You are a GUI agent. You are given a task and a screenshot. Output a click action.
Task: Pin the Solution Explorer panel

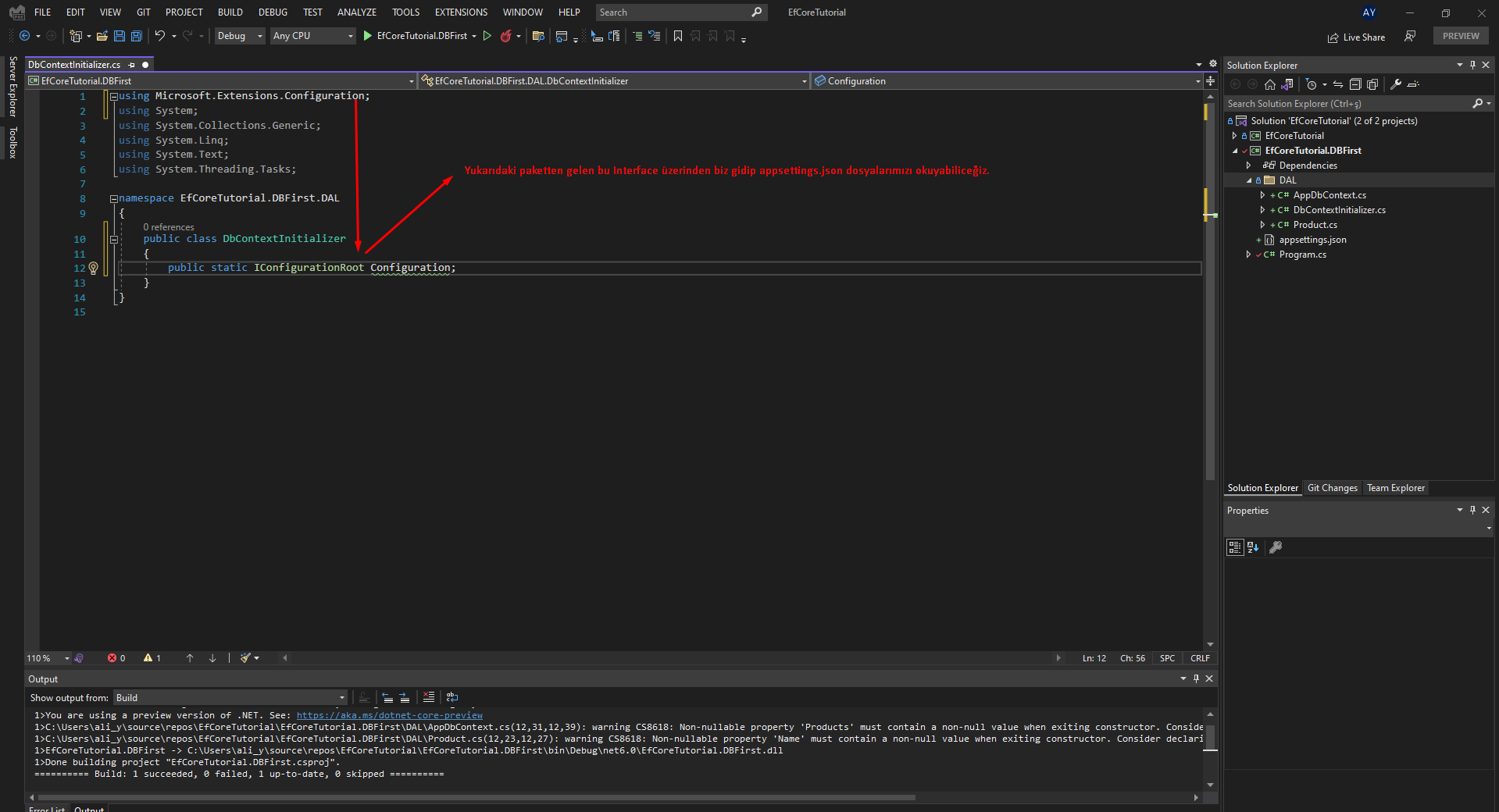click(x=1472, y=65)
